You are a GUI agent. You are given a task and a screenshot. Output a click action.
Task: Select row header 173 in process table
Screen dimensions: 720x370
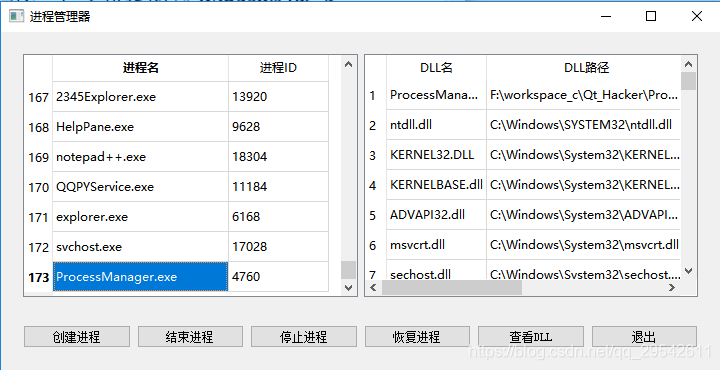coord(39,277)
